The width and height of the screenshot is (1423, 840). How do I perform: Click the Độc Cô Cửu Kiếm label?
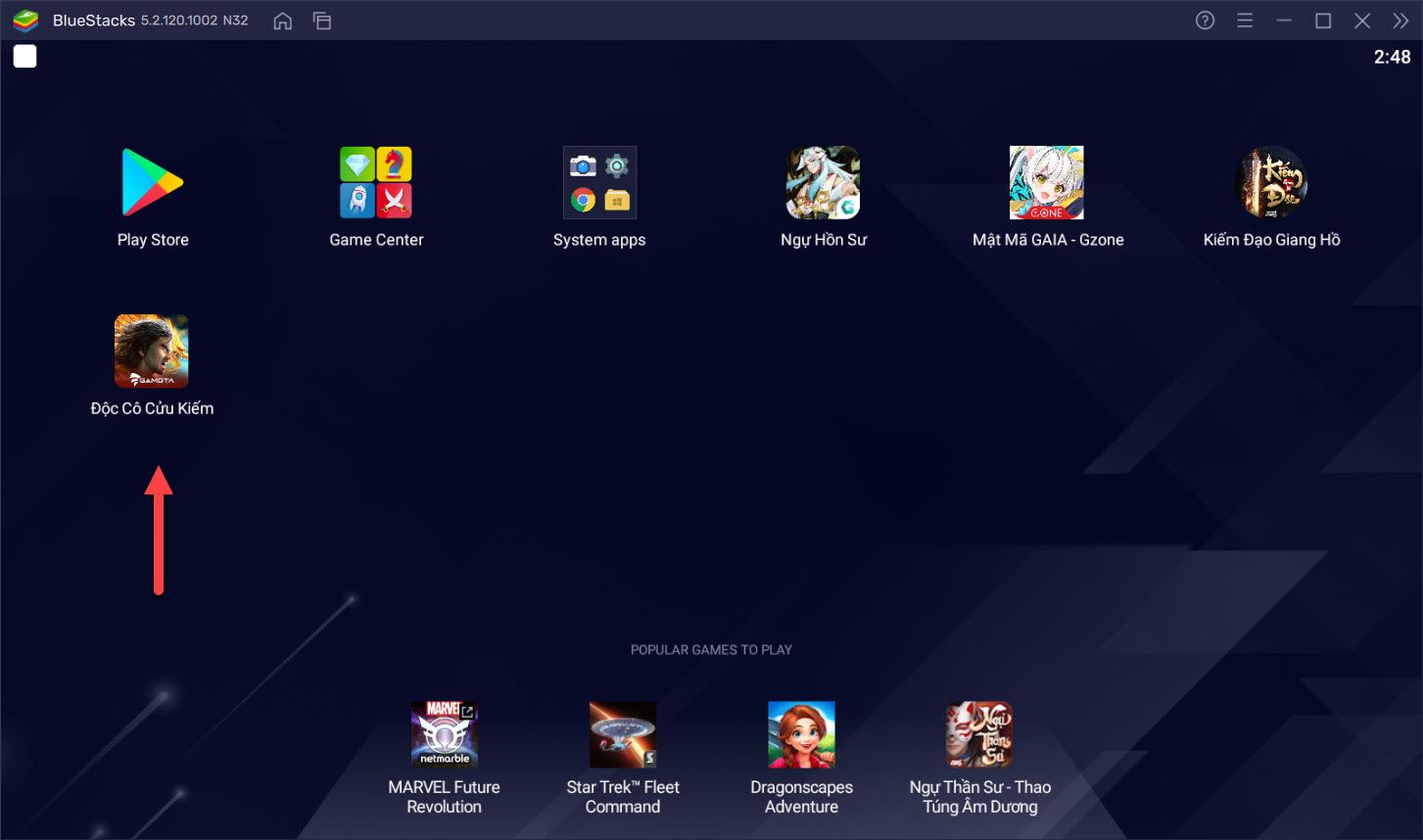(152, 408)
